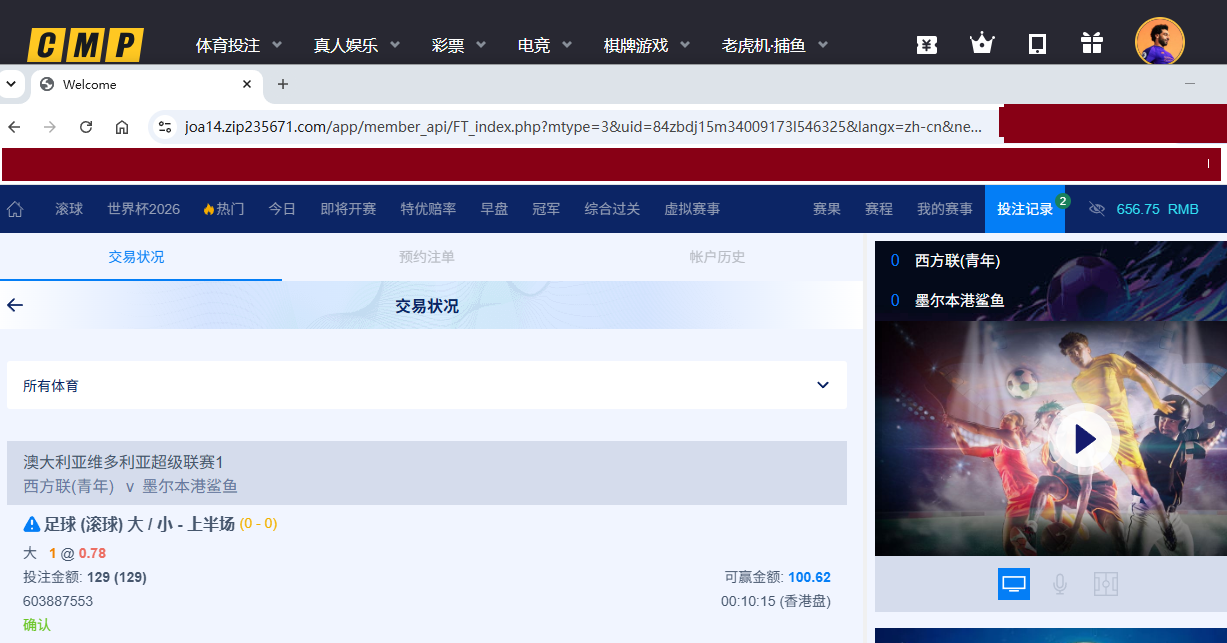Open a new browser tab
The height and width of the screenshot is (643, 1227).
(283, 84)
